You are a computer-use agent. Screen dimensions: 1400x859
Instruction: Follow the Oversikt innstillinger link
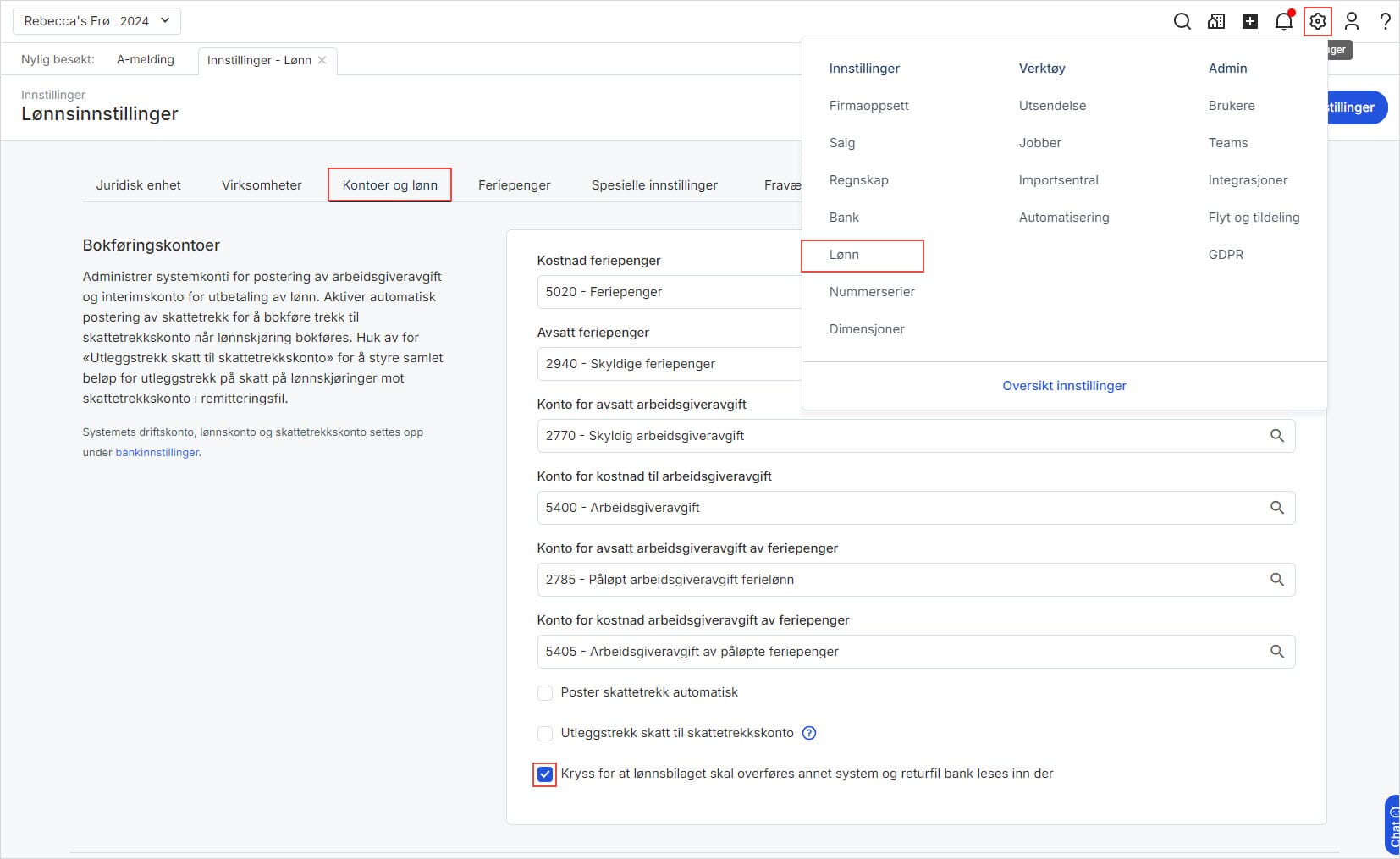click(1064, 386)
